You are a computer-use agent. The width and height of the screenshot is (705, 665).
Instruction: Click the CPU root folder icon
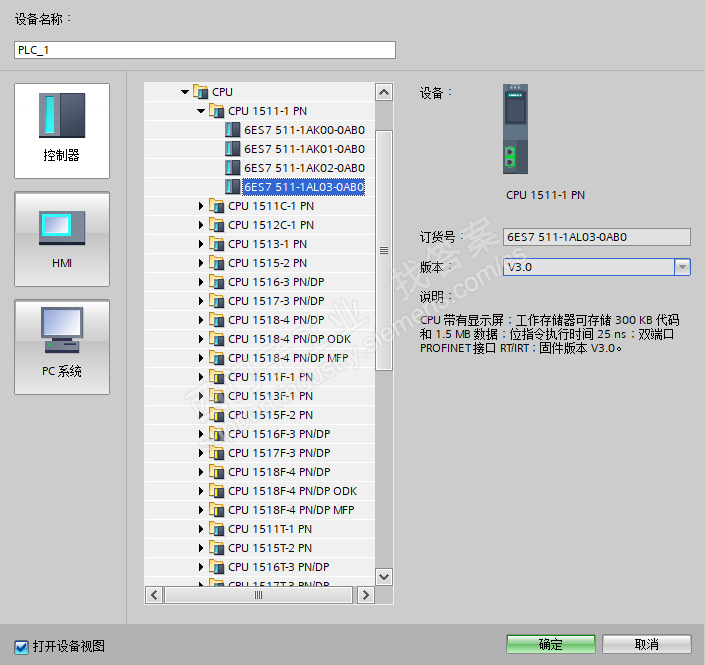[x=201, y=92]
